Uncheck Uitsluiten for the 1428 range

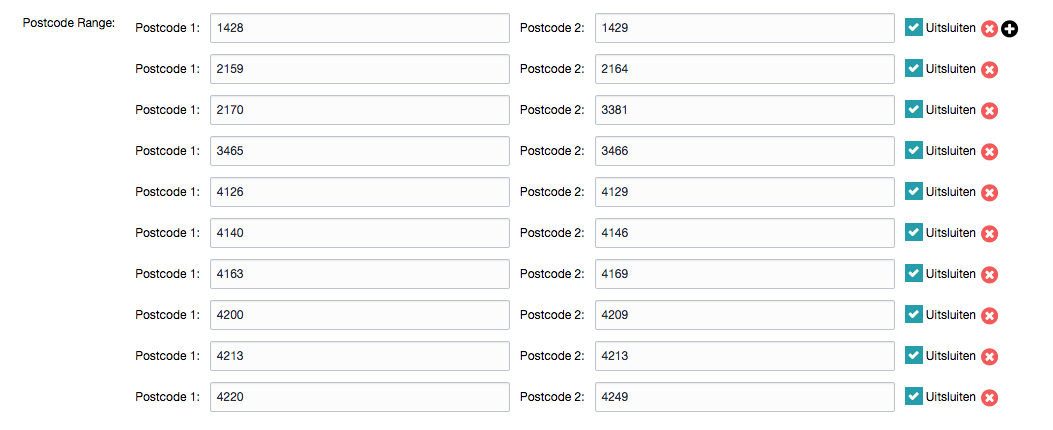(913, 28)
